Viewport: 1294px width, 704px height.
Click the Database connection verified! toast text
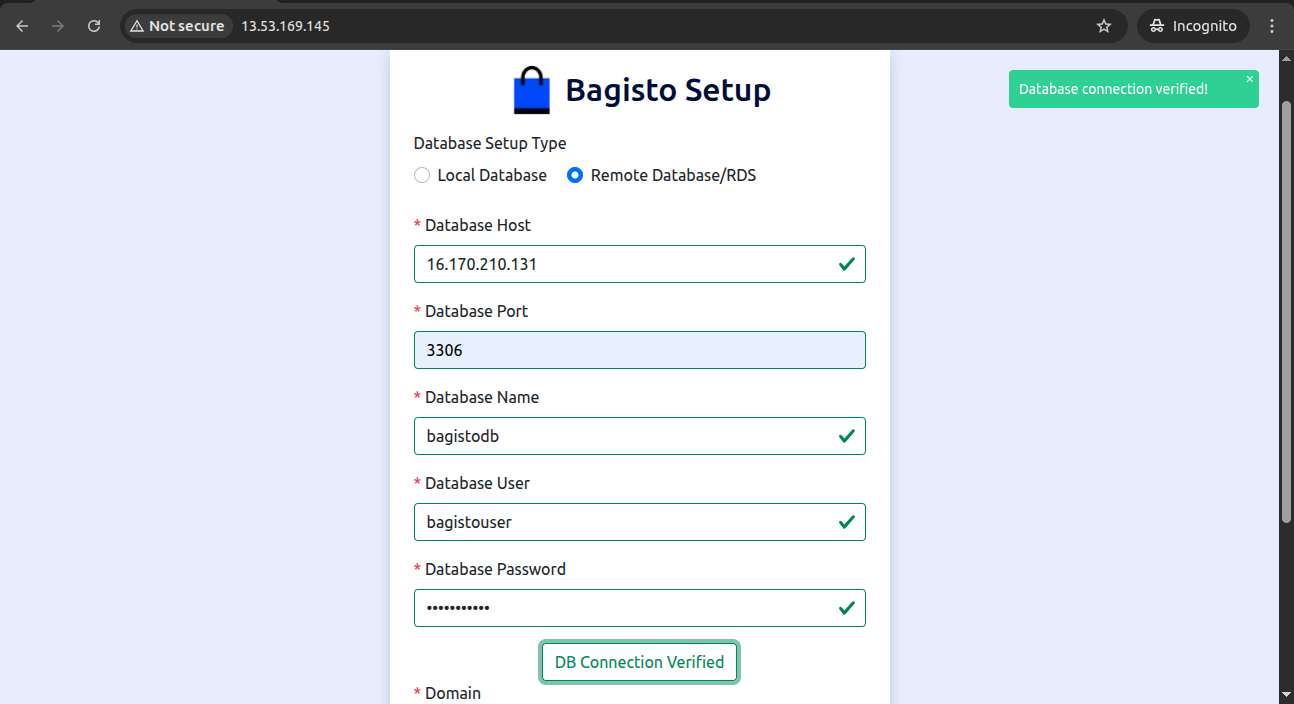1113,89
